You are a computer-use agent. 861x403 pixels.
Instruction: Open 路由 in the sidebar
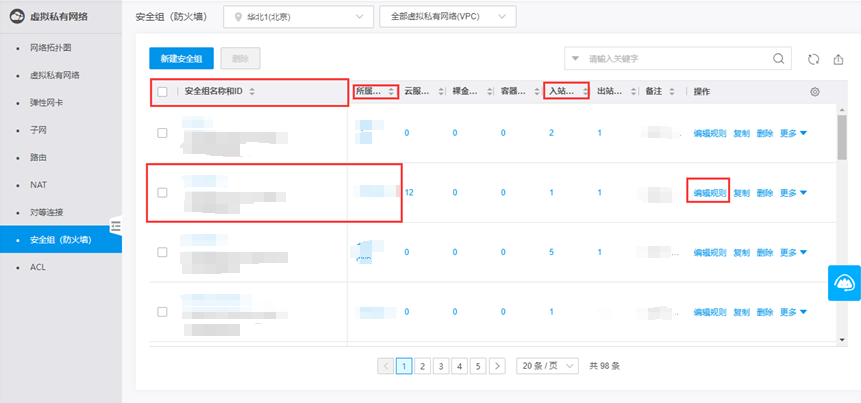tap(38, 158)
